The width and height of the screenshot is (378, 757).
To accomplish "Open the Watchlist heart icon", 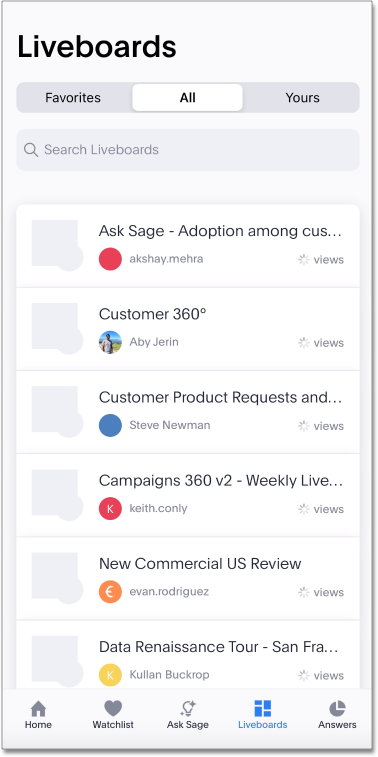I will [x=113, y=709].
